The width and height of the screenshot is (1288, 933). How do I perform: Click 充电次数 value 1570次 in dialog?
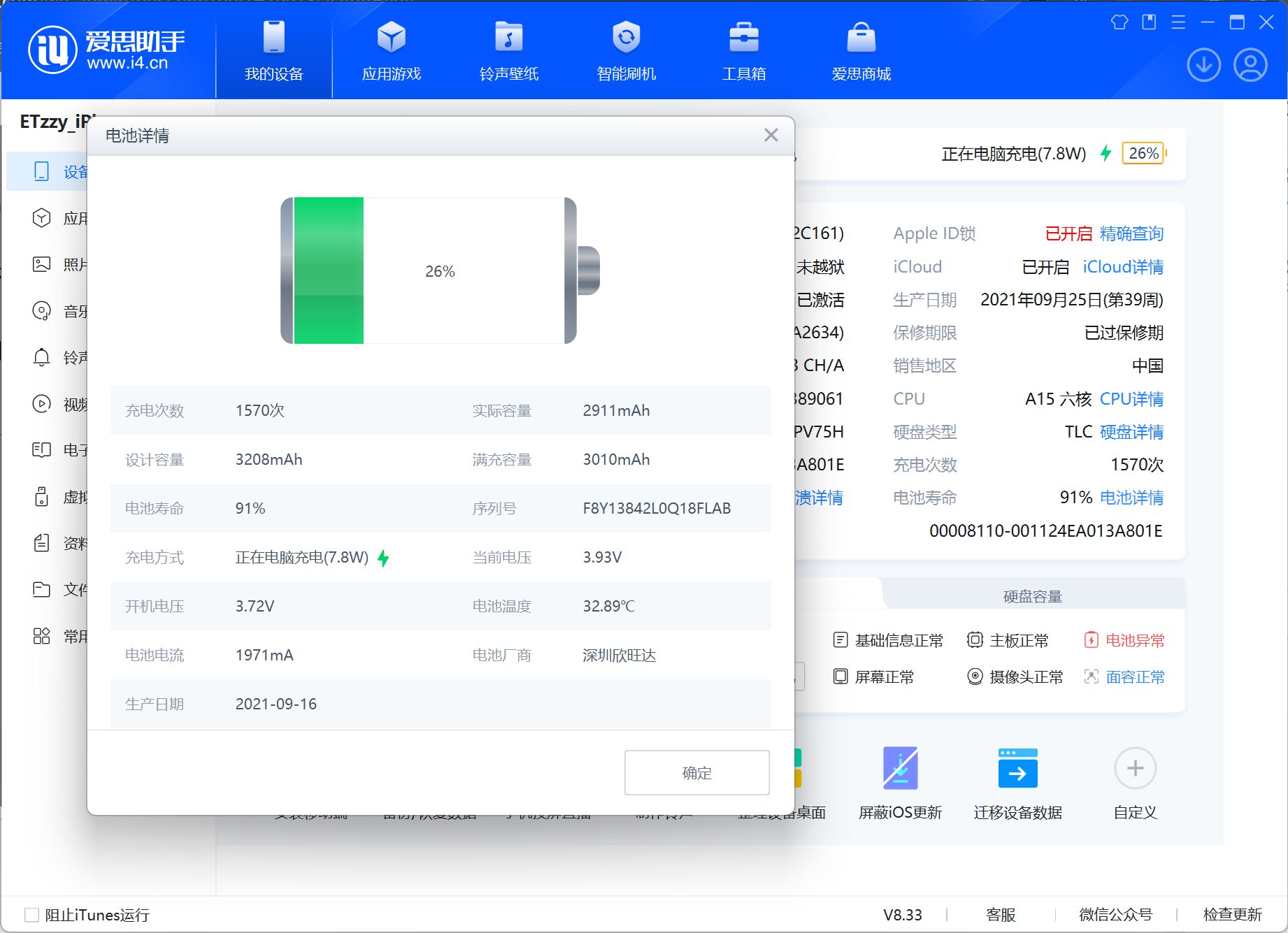point(260,410)
